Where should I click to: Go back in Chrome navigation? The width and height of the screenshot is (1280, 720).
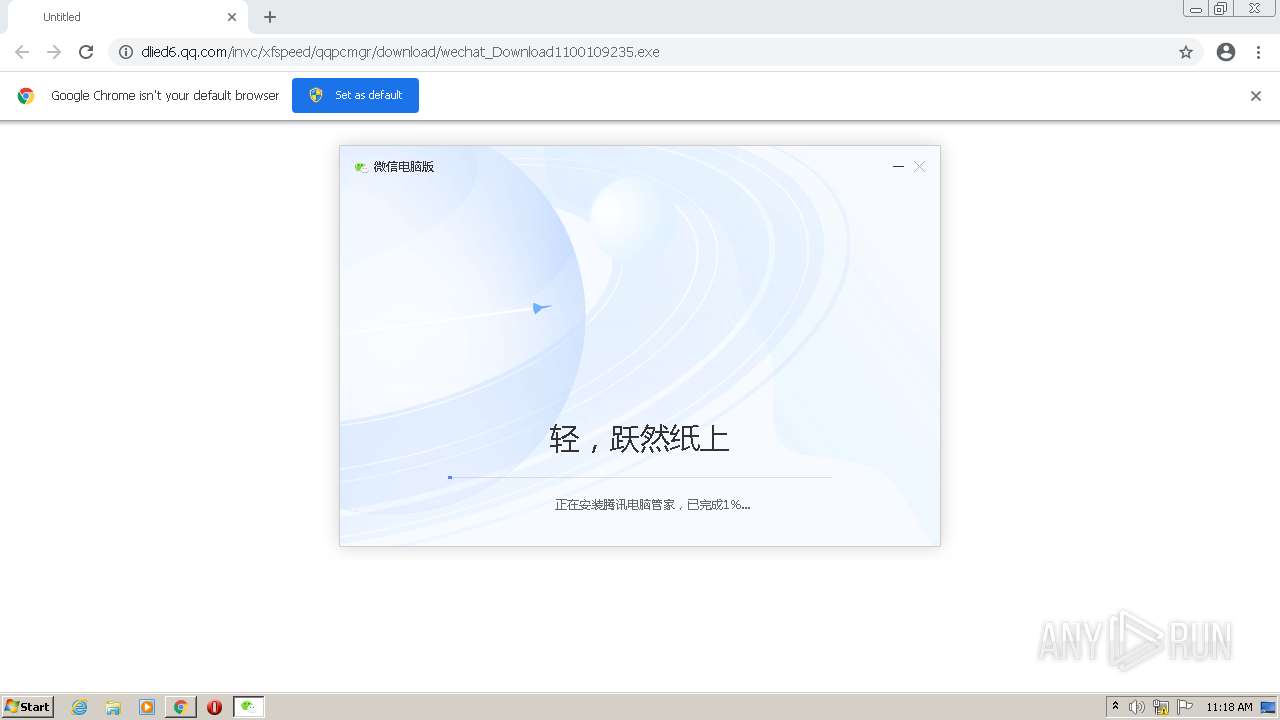point(22,52)
